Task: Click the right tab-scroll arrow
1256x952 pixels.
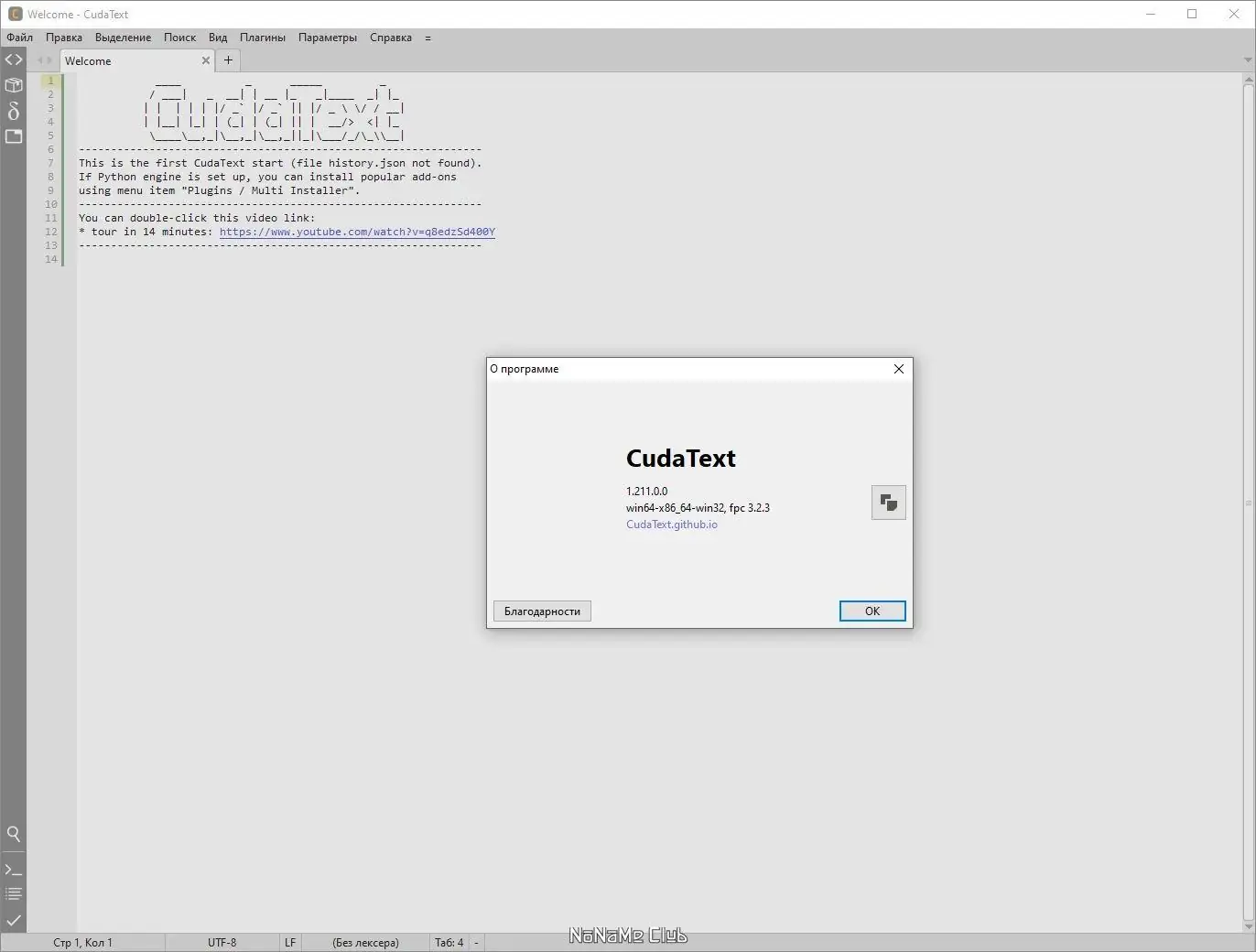Action: [x=50, y=60]
